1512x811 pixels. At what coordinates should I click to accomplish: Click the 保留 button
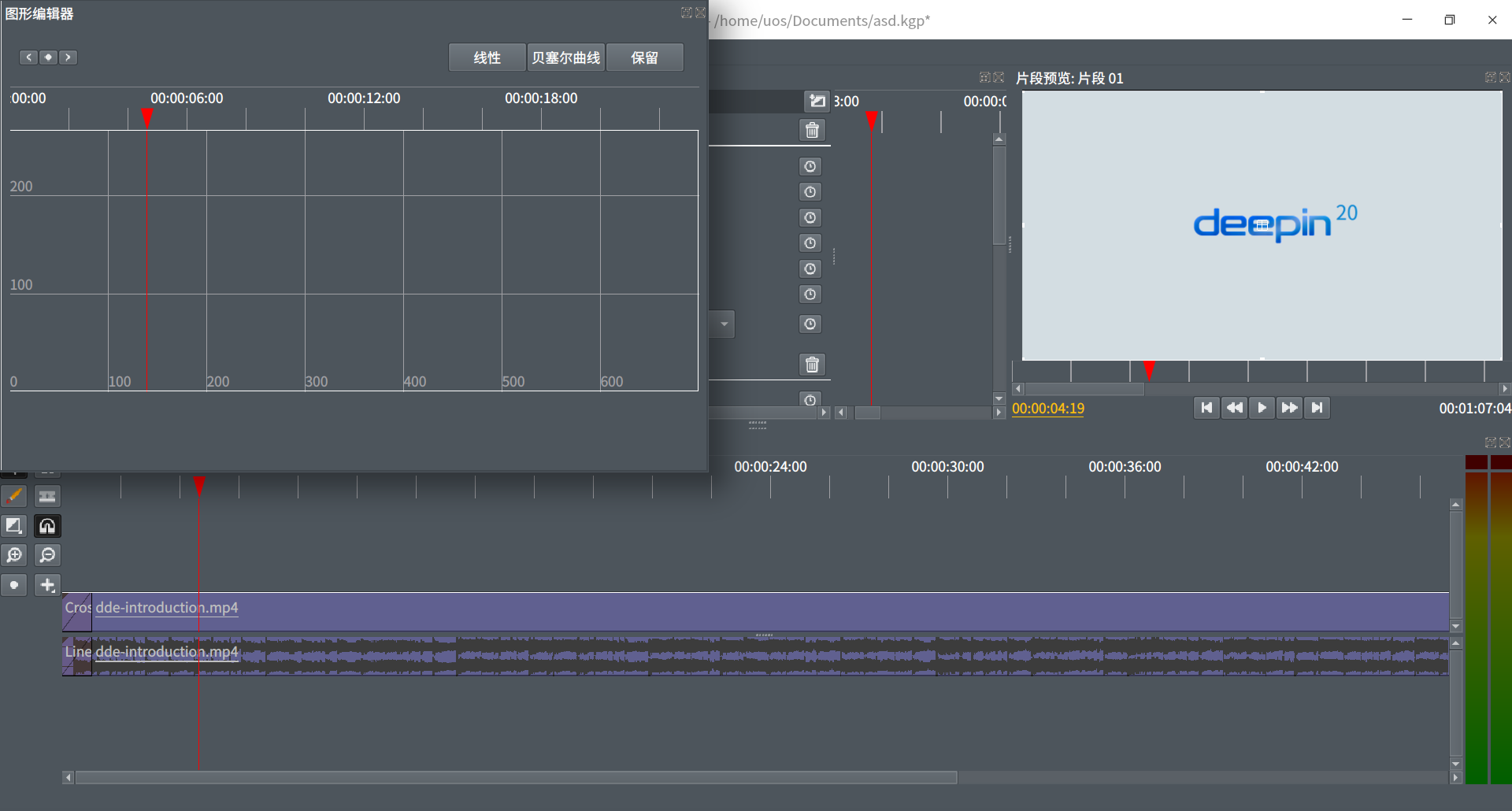644,57
